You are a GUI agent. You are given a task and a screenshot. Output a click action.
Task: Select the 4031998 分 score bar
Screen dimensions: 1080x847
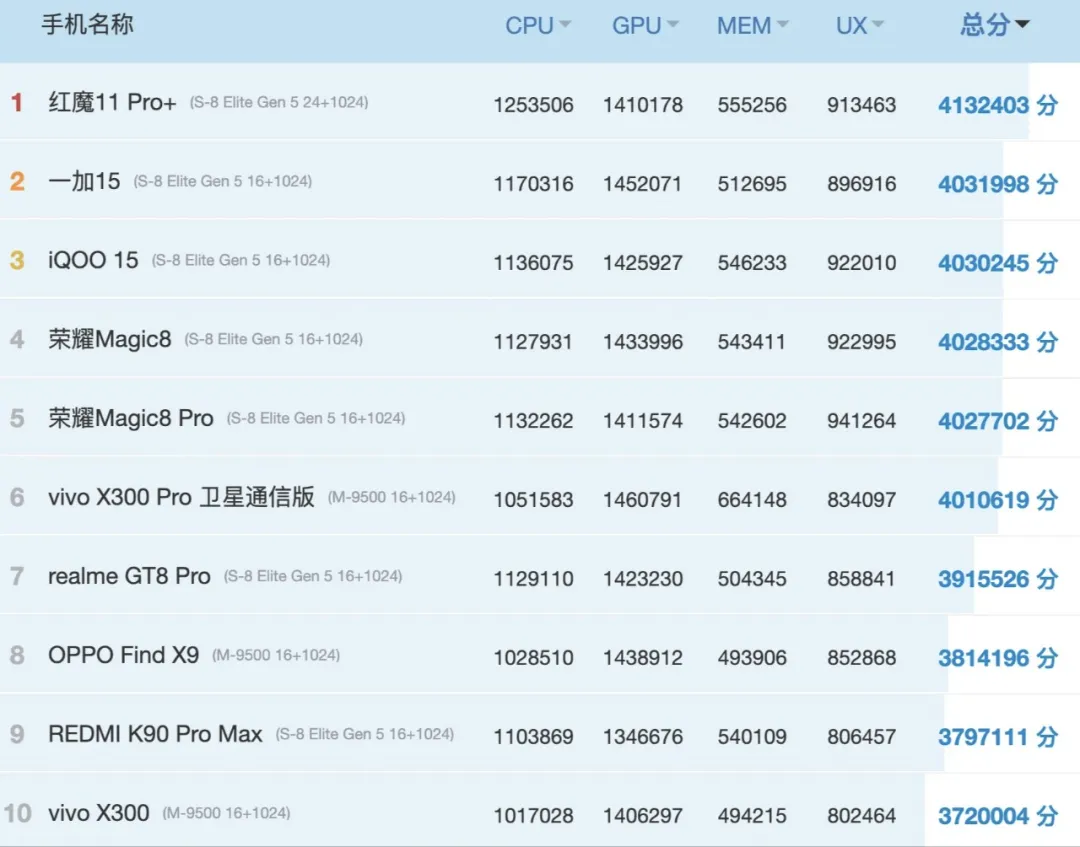[x=996, y=184]
